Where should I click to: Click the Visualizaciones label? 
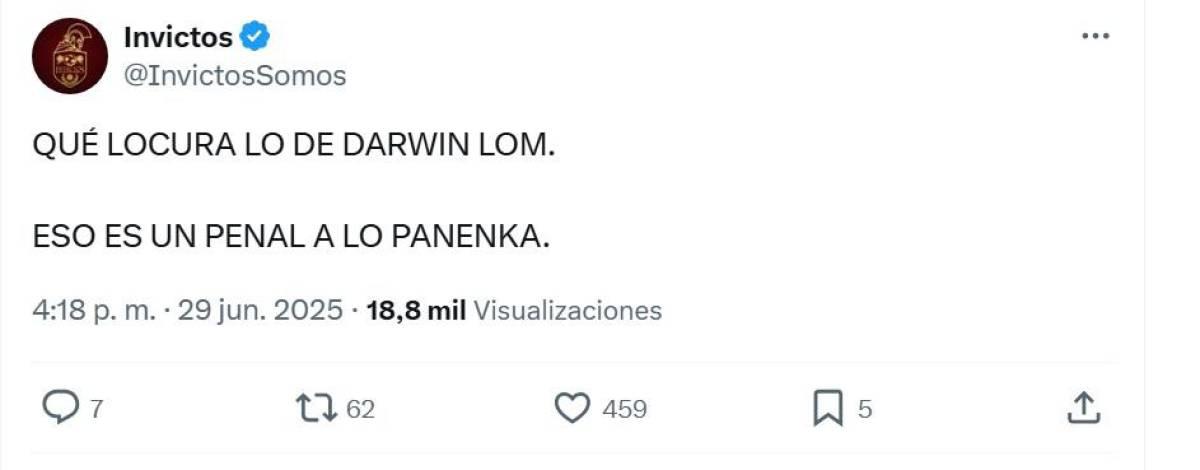[567, 311]
